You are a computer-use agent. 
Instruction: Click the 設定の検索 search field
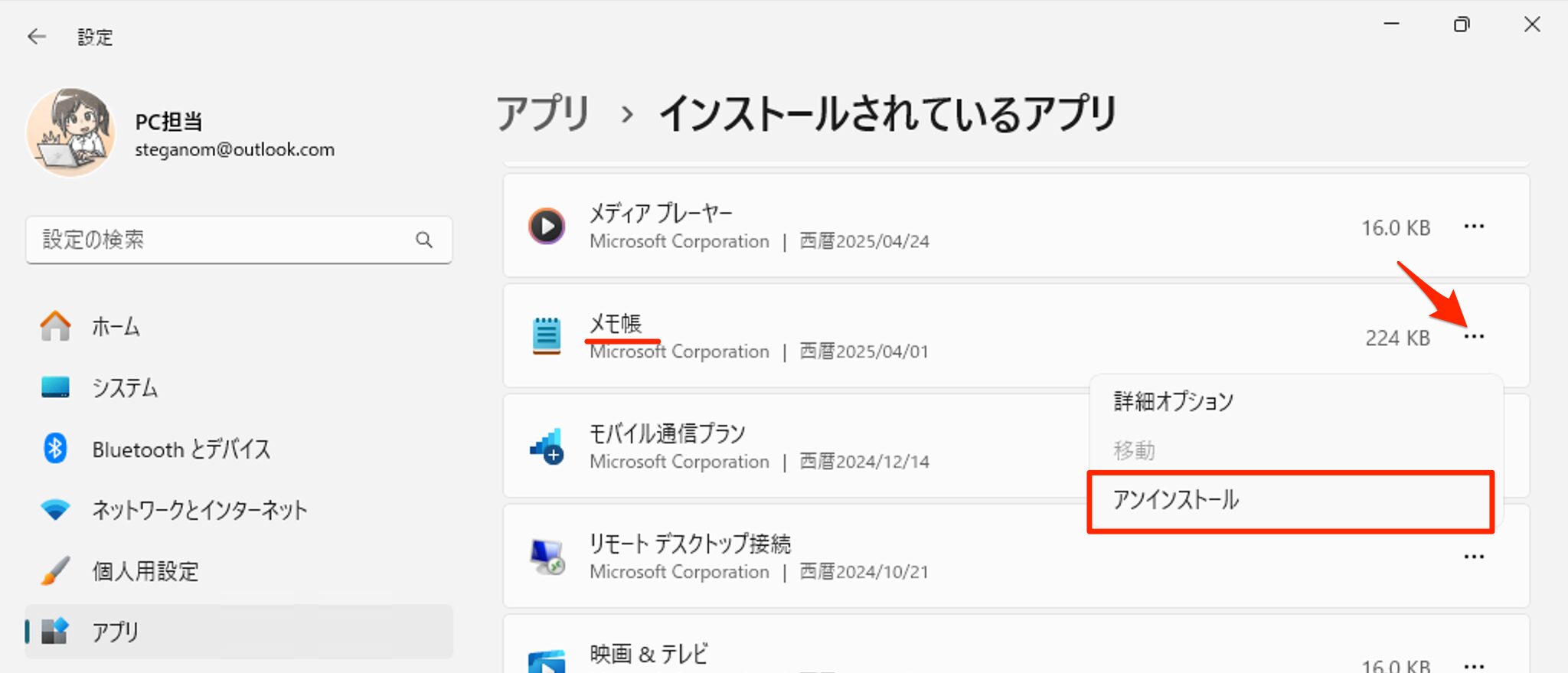214,240
